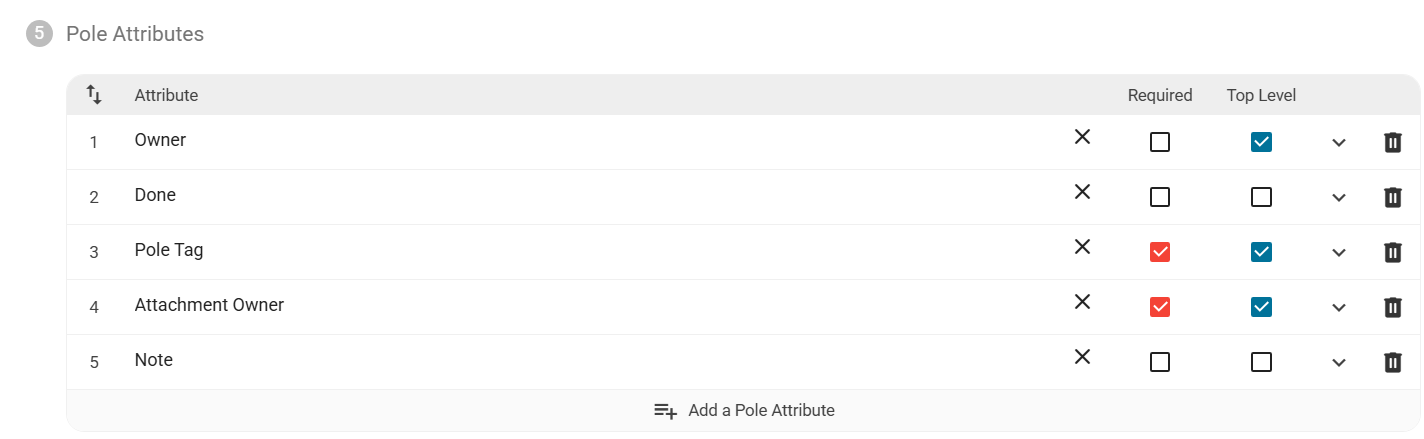Click the X icon on Pole Tag row

1082,247
